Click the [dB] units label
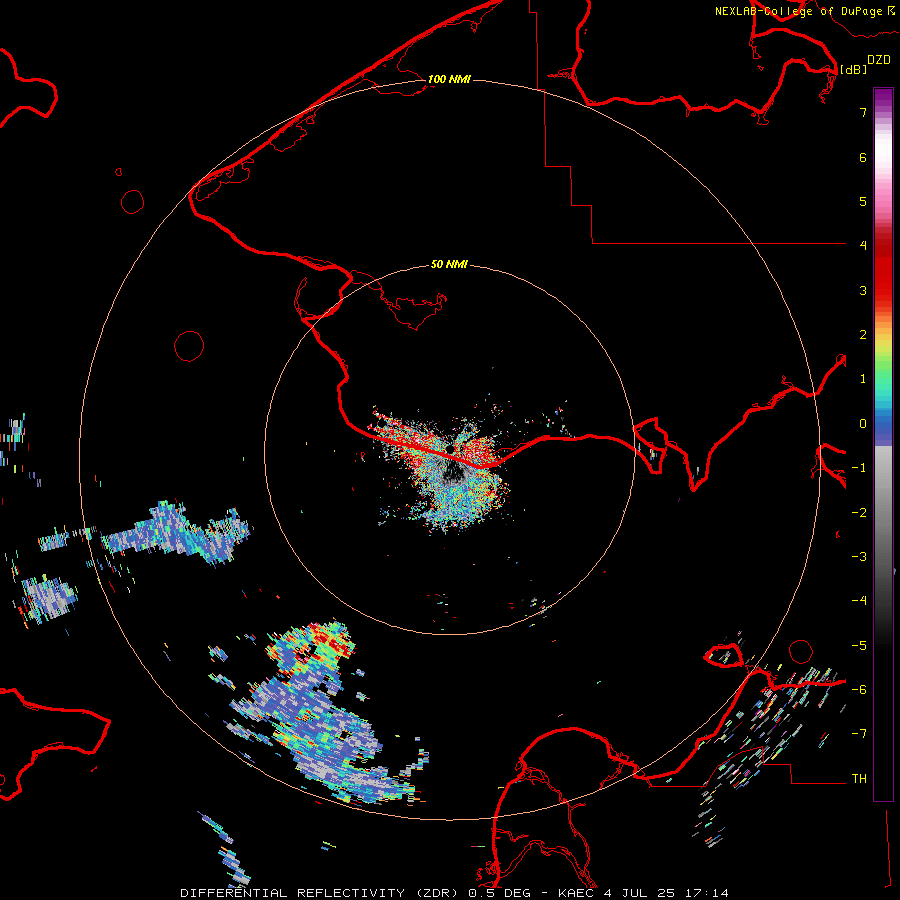Viewport: 900px width, 900px height. pyautogui.click(x=853, y=69)
